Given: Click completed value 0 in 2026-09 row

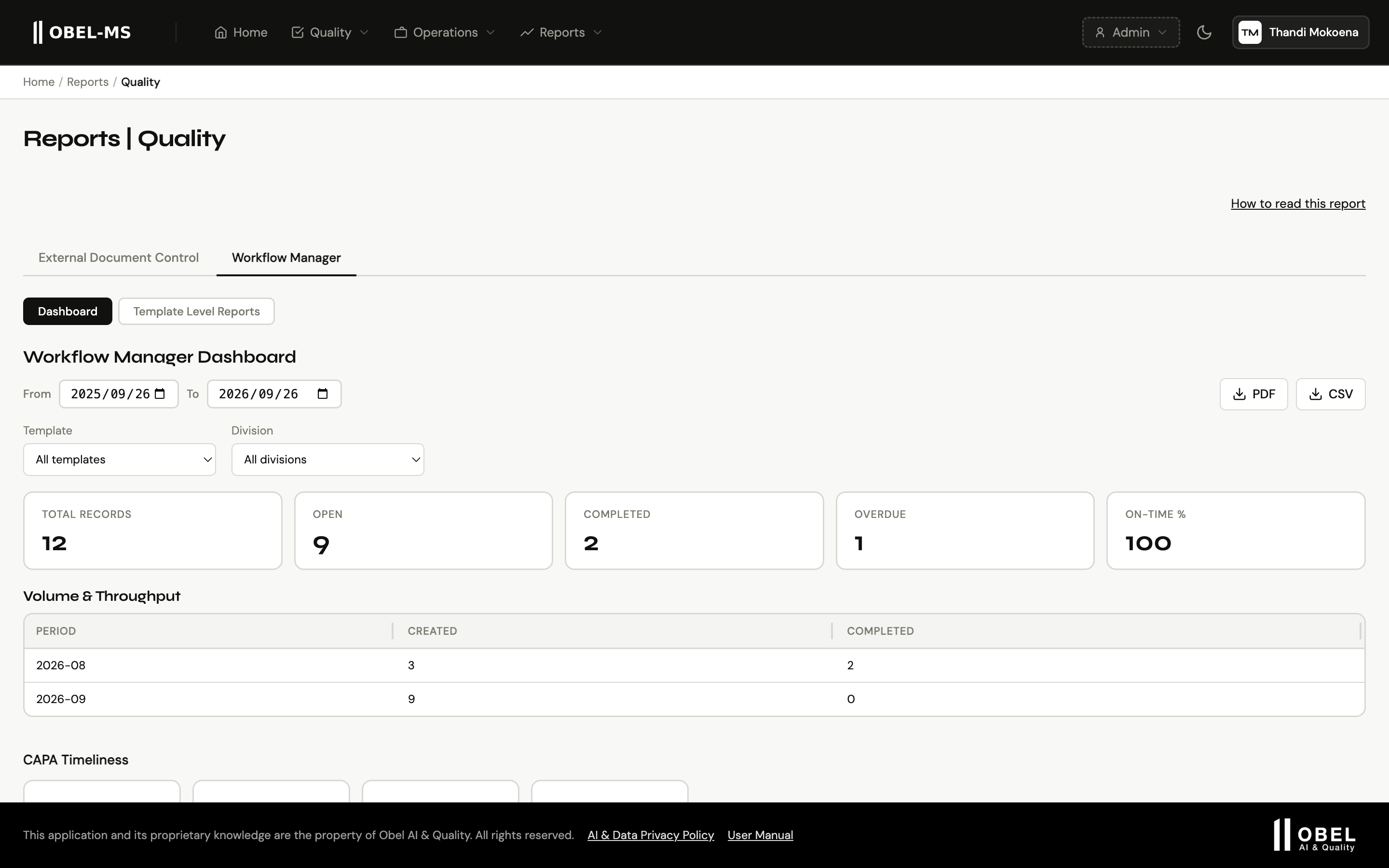Looking at the screenshot, I should pos(851,699).
